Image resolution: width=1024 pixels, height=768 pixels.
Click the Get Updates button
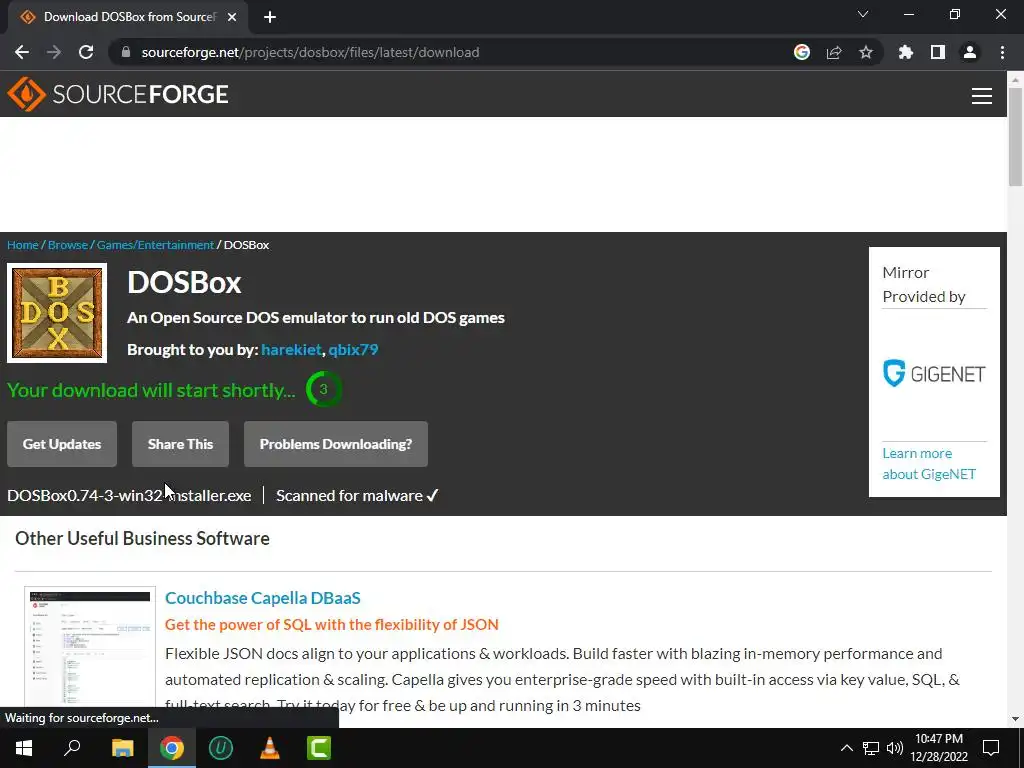(62, 444)
